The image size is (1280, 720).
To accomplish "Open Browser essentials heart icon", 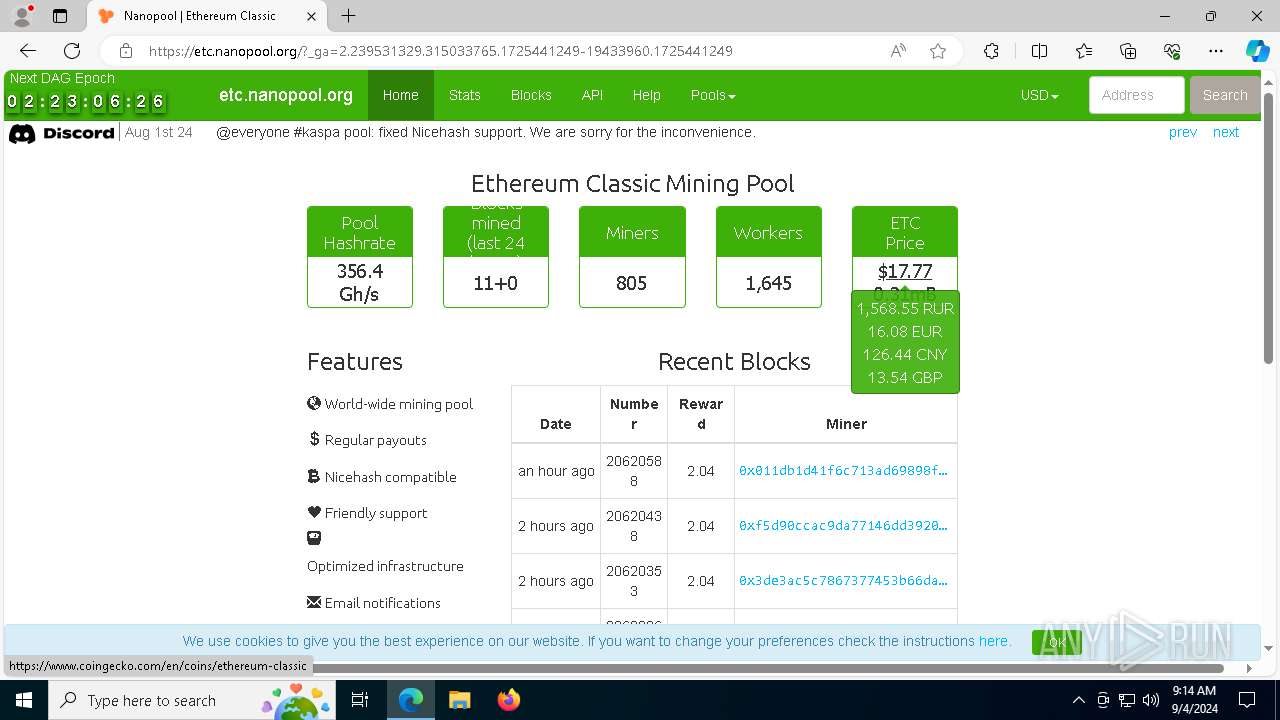I will click(x=1172, y=51).
